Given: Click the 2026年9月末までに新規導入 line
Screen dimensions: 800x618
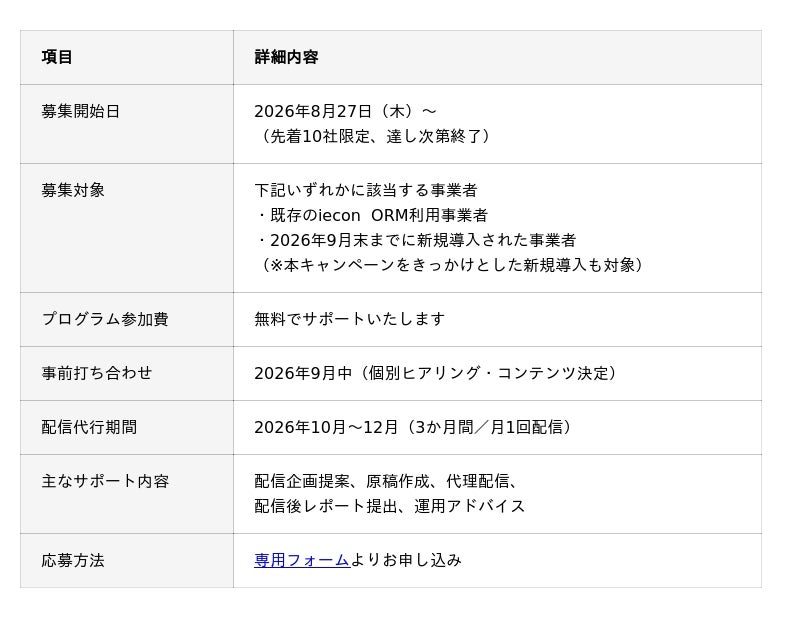Looking at the screenshot, I should [415, 240].
